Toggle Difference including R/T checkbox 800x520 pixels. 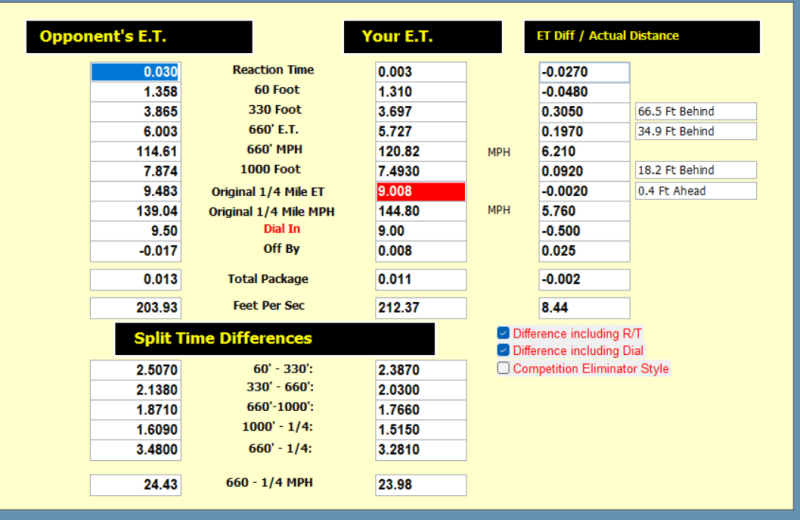[x=503, y=333]
